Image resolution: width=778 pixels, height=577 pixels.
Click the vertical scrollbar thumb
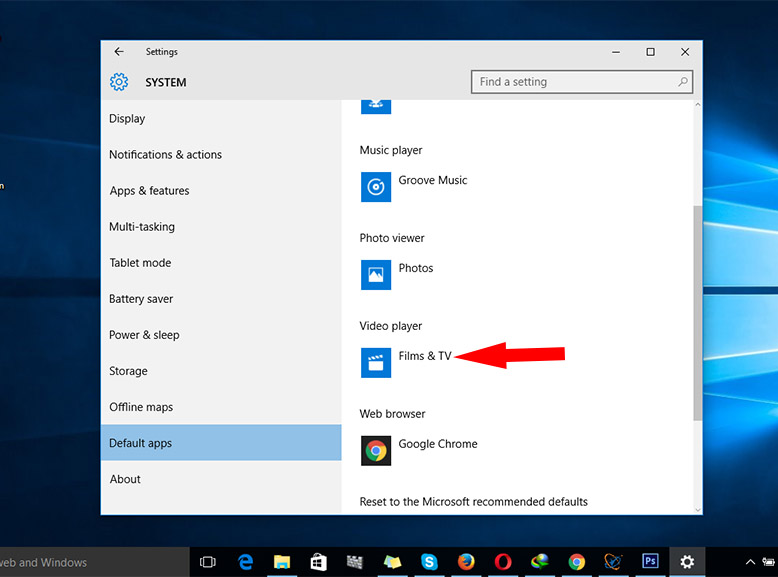pos(698,314)
